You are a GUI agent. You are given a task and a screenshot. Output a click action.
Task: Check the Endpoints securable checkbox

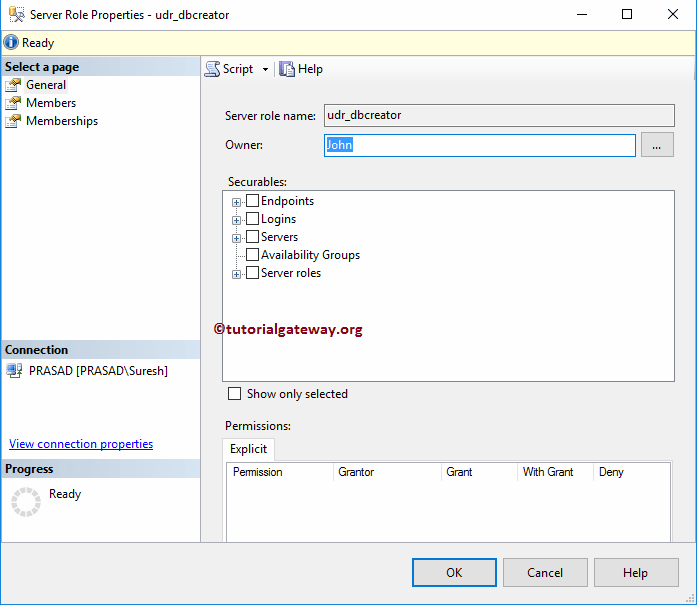pyautogui.click(x=252, y=200)
